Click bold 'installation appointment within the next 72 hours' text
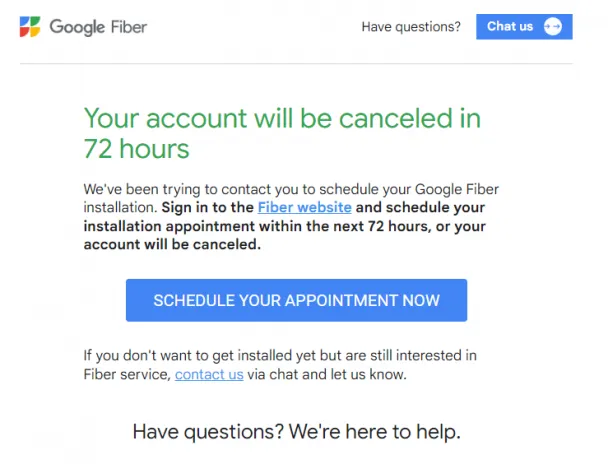The image size is (608, 464). (257, 226)
